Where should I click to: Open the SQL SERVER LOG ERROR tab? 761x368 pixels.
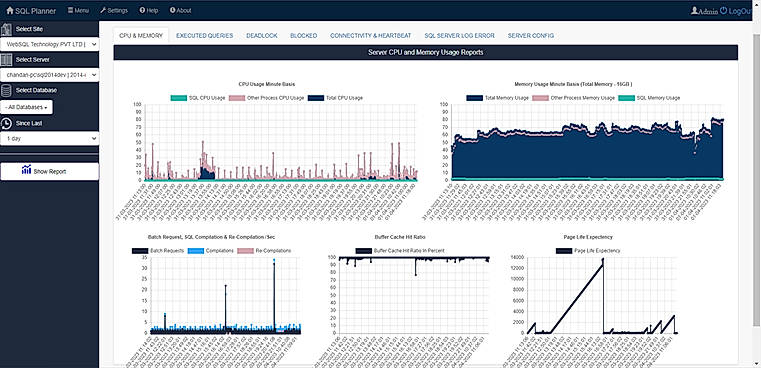pos(459,35)
